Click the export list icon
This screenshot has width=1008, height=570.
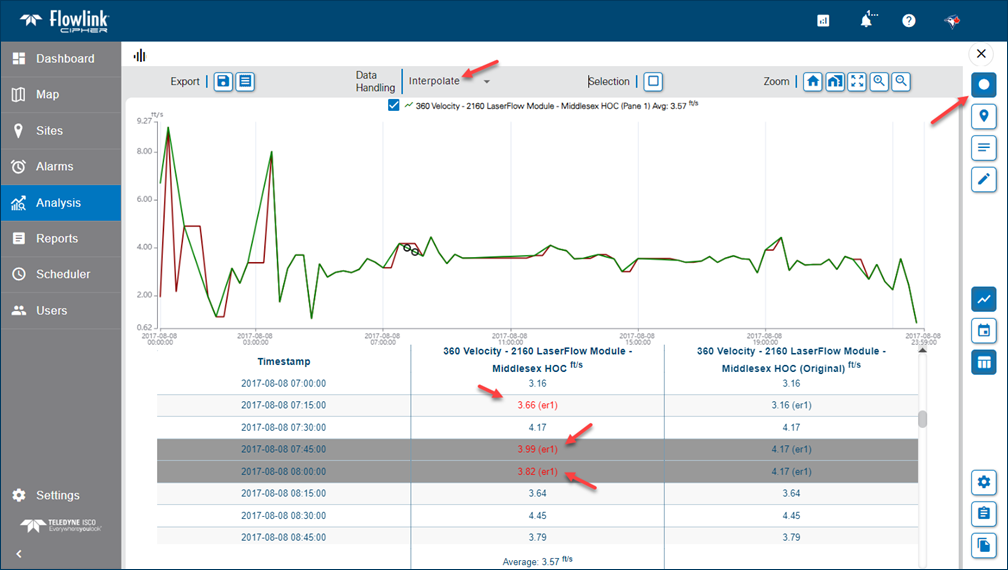[245, 81]
